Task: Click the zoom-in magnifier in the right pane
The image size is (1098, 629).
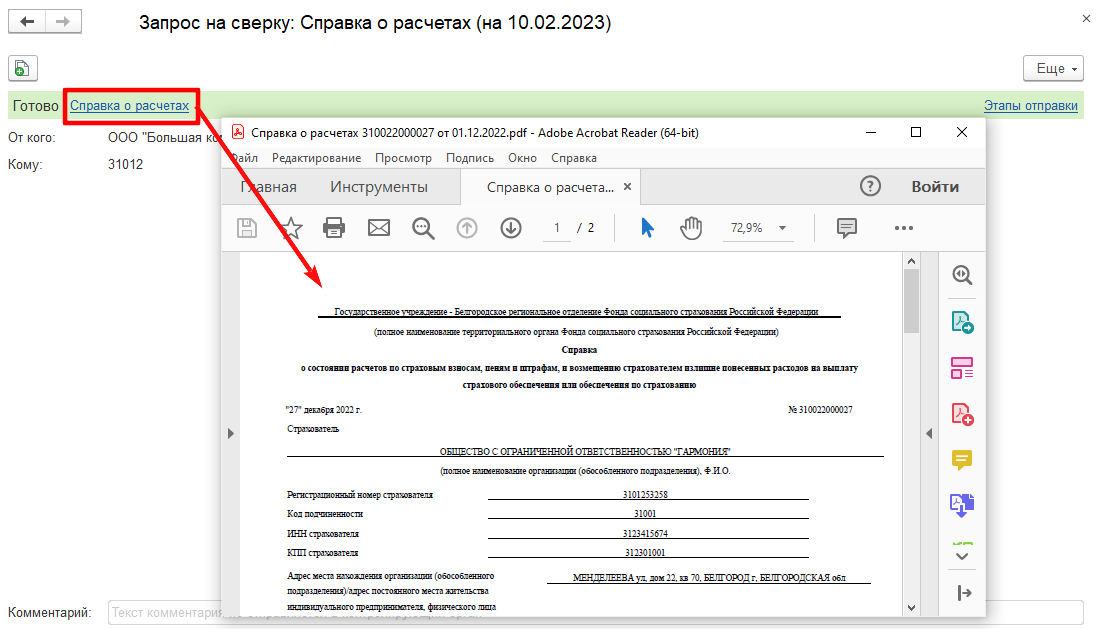Action: point(962,275)
